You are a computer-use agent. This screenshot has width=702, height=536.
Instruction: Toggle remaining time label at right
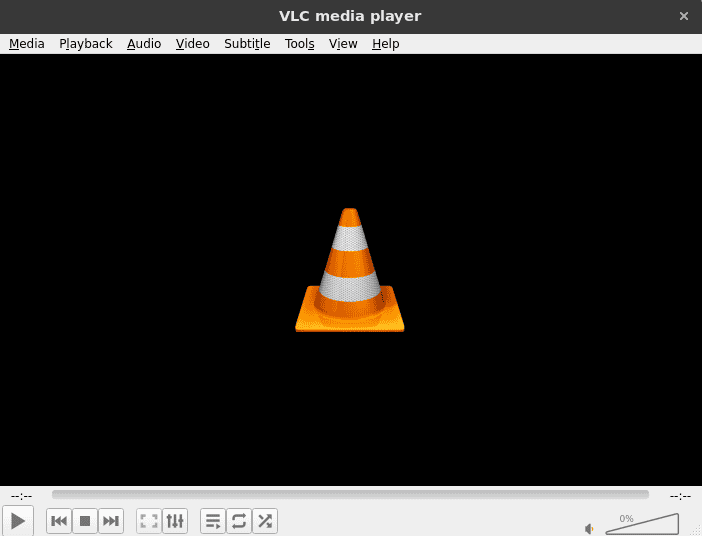pos(680,496)
